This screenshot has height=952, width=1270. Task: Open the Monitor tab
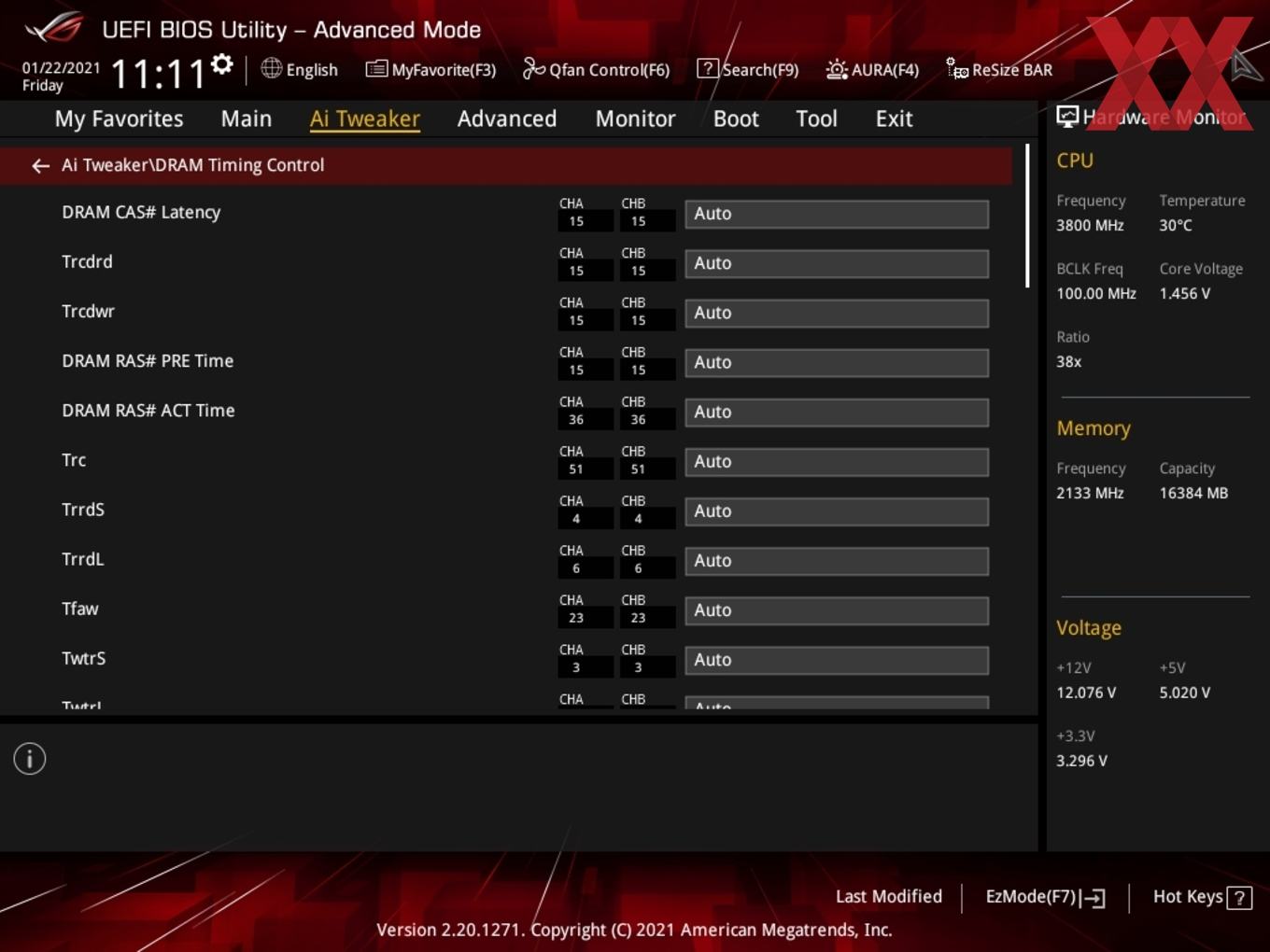coord(636,119)
